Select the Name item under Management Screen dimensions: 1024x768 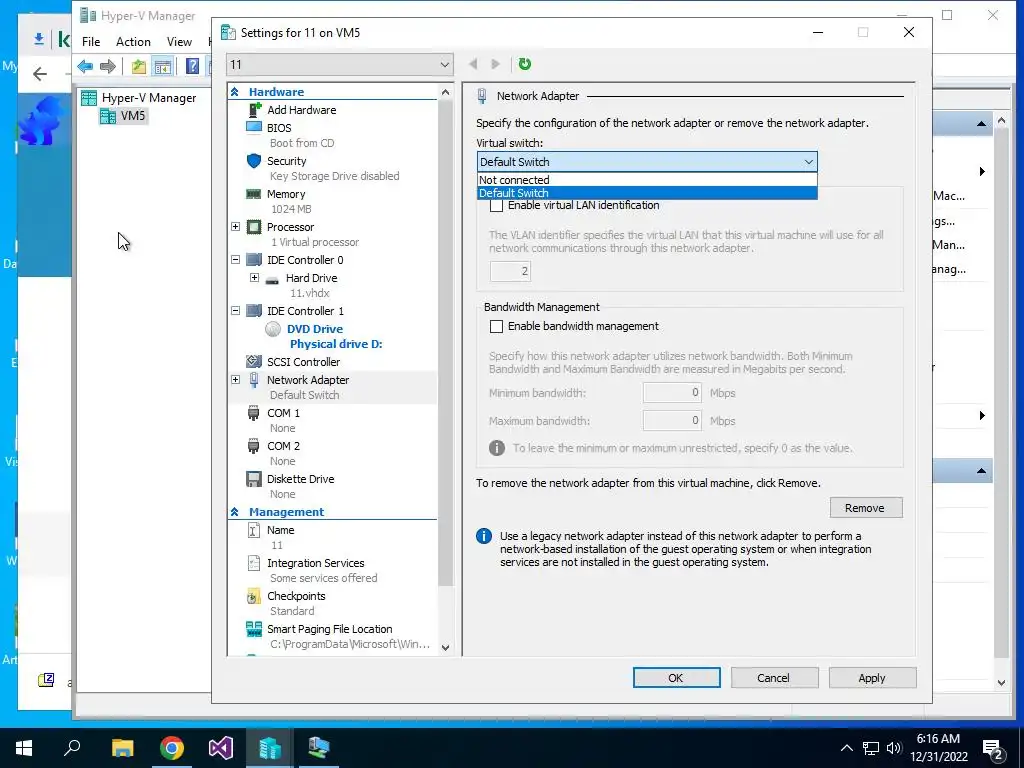click(x=280, y=530)
